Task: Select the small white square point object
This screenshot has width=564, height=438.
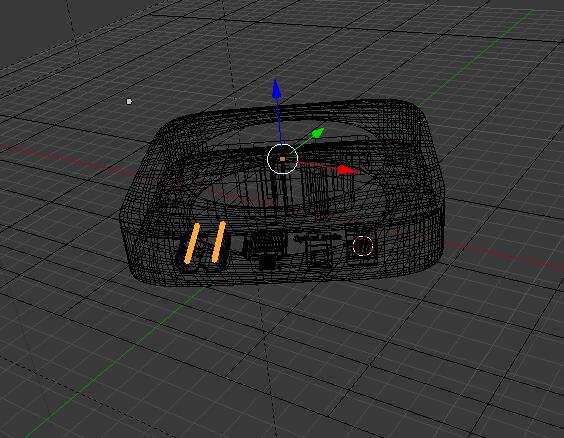Action: [x=129, y=102]
